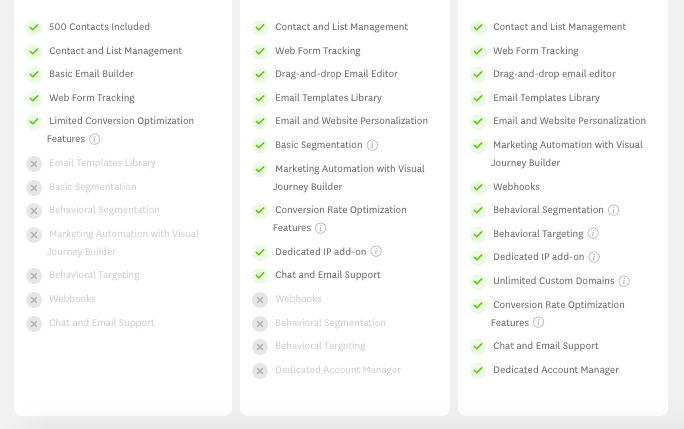Click info icon beside Behavioral Segmentation in right plan
The image size is (684, 429).
coord(613,210)
